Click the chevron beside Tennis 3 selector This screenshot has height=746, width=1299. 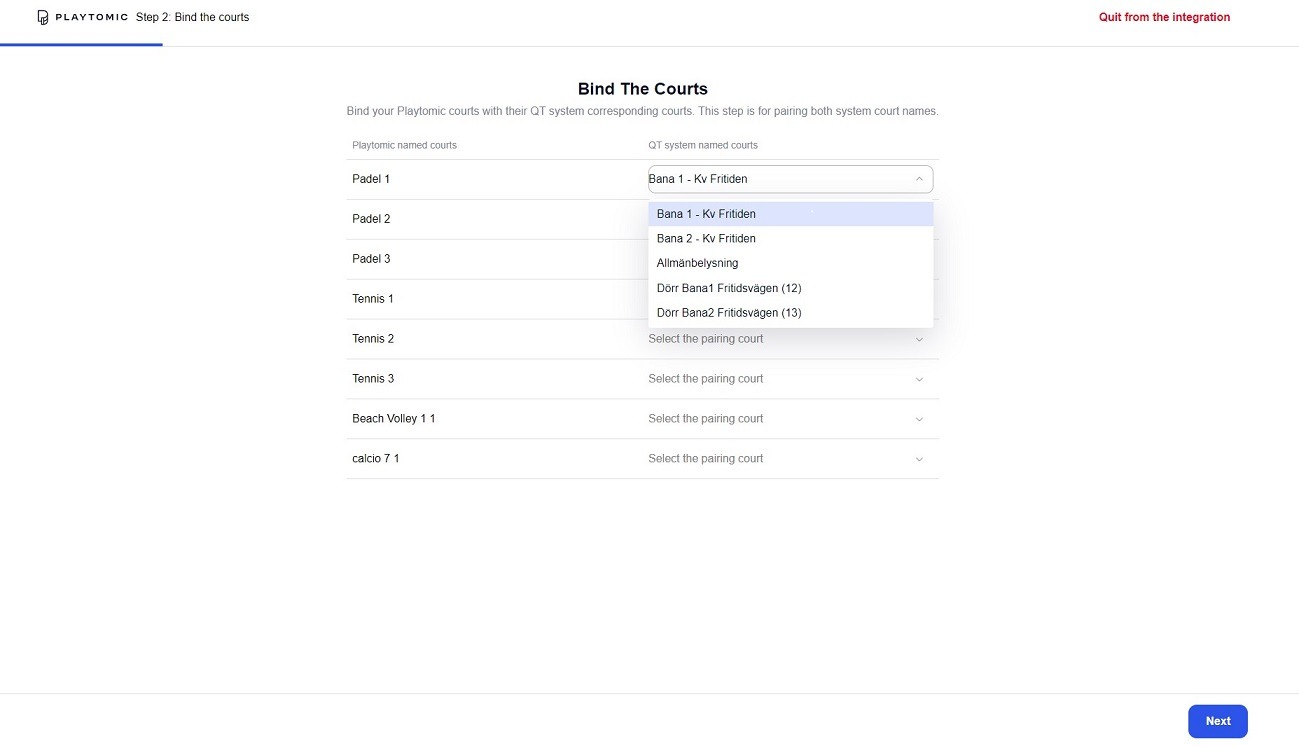pos(919,378)
